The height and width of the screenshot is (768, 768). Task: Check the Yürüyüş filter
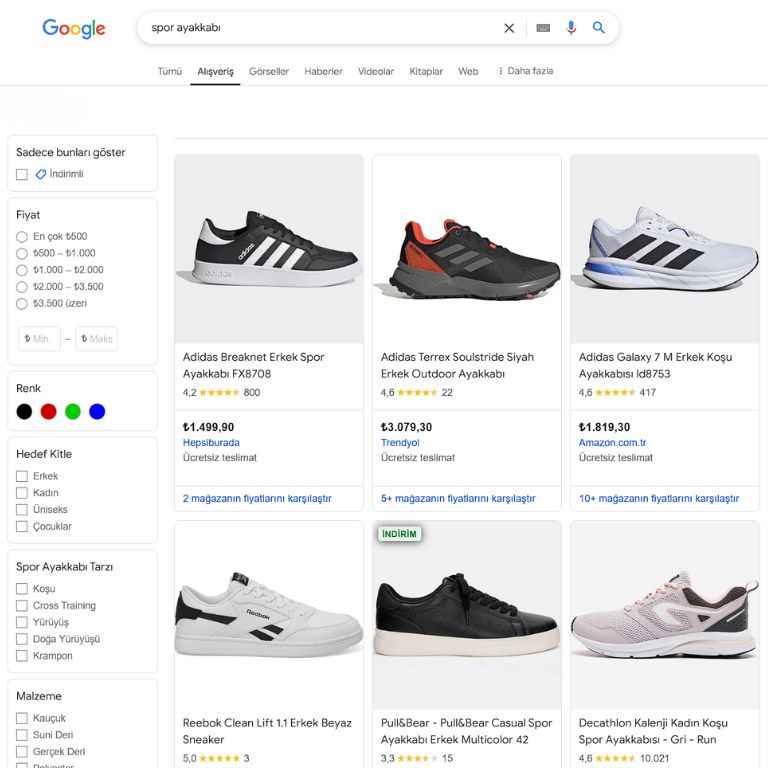(x=22, y=622)
